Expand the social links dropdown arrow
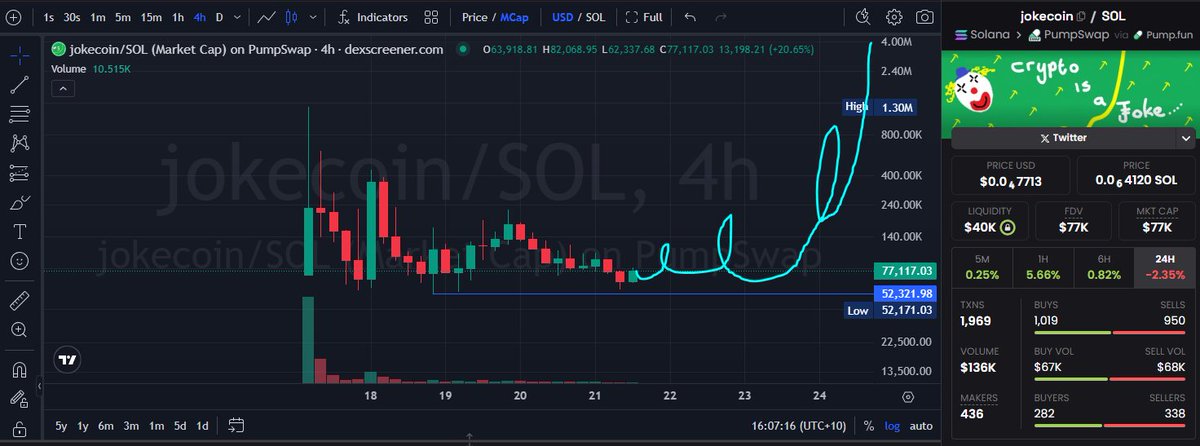Image resolution: width=1200 pixels, height=446 pixels. click(x=1186, y=138)
